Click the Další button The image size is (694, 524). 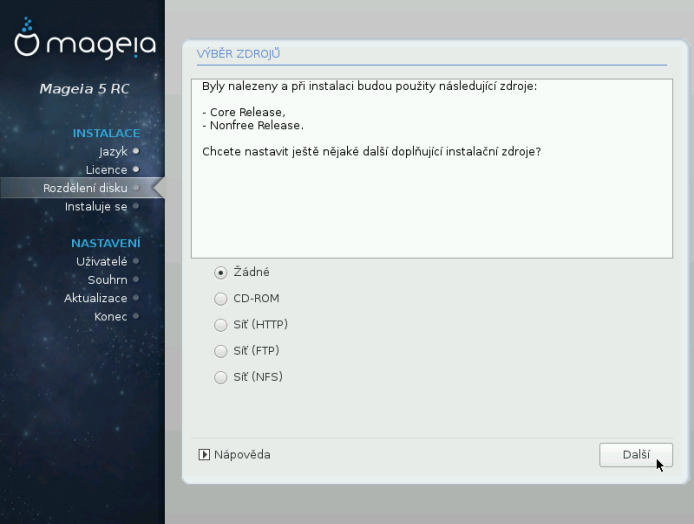[x=636, y=455]
